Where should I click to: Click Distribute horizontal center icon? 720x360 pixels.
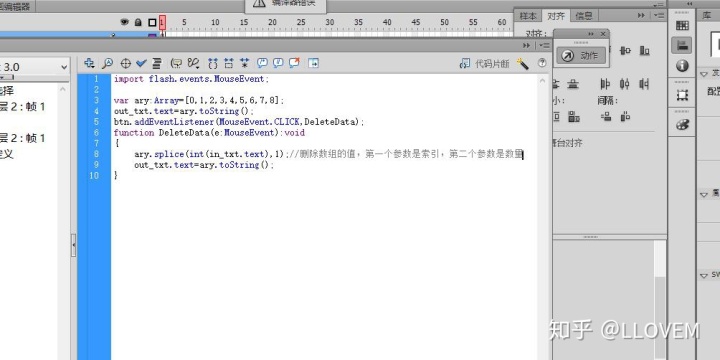624,84
